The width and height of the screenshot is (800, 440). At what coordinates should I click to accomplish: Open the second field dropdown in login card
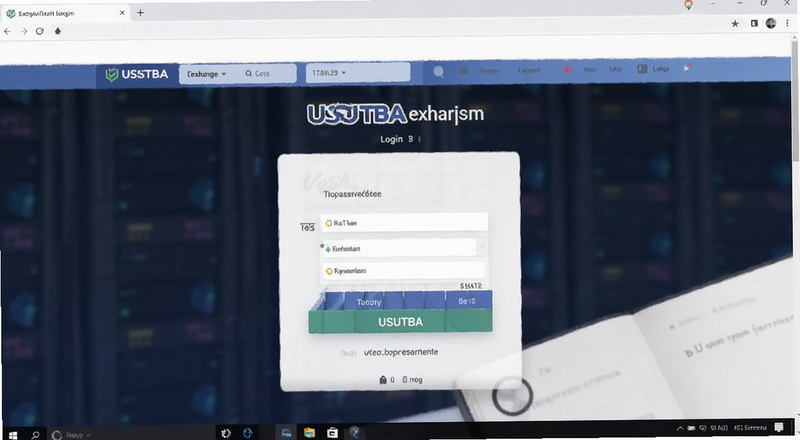coord(482,248)
